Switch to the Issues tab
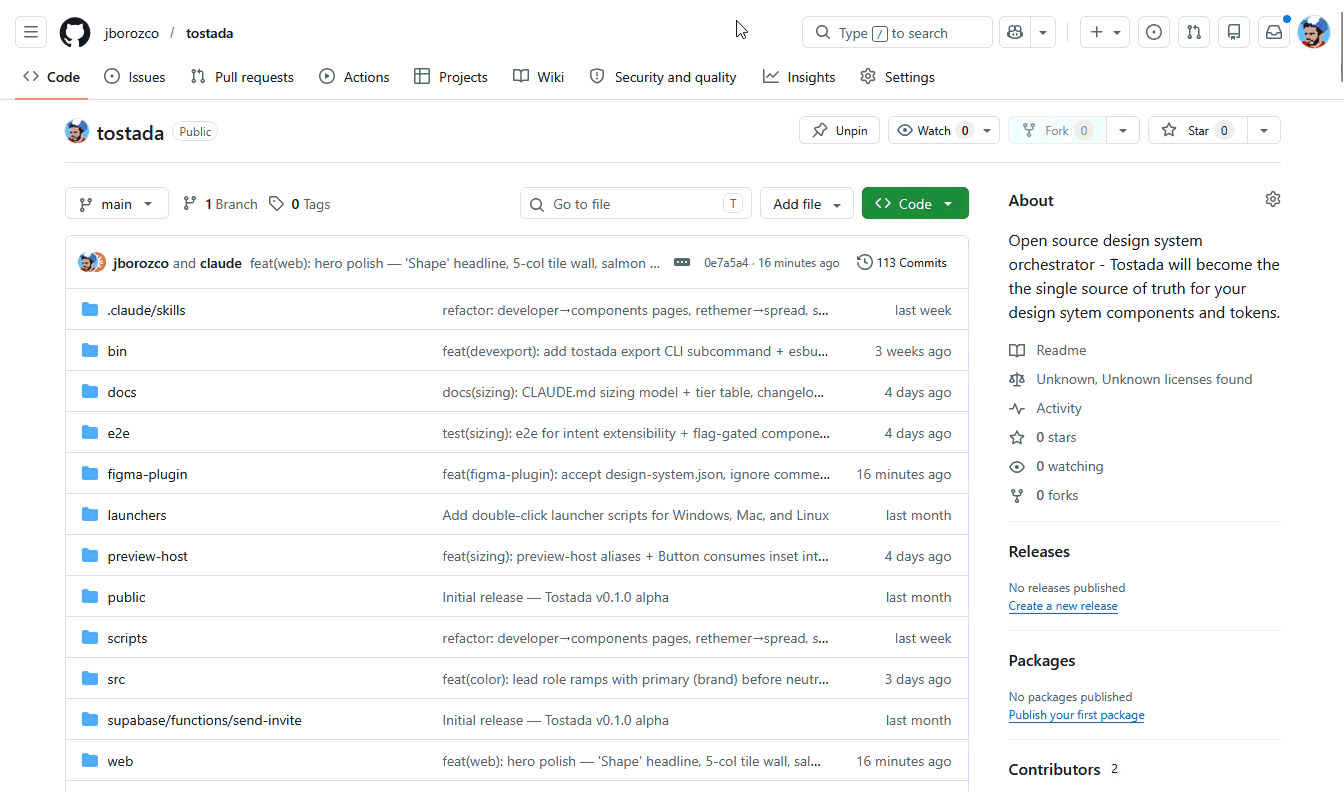The width and height of the screenshot is (1344, 792). tap(135, 77)
